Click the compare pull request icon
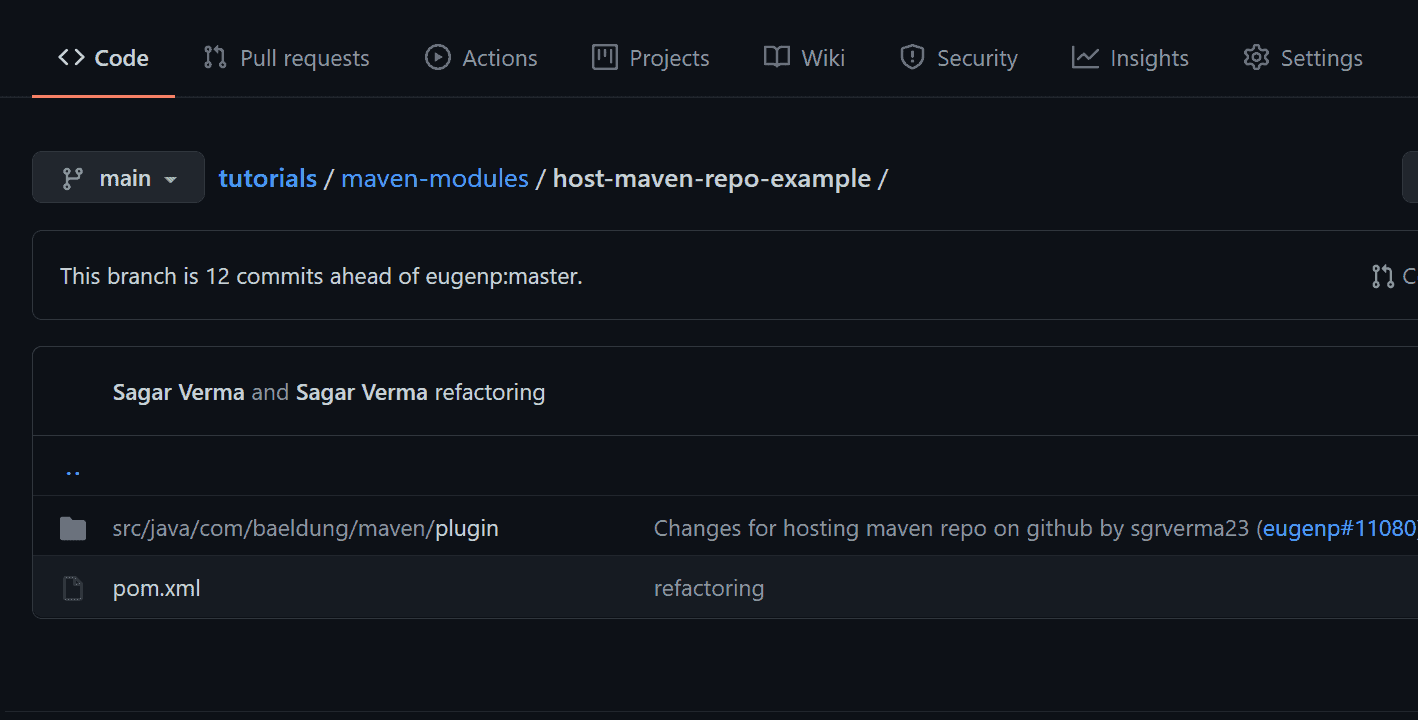Image resolution: width=1418 pixels, height=720 pixels. point(1383,276)
